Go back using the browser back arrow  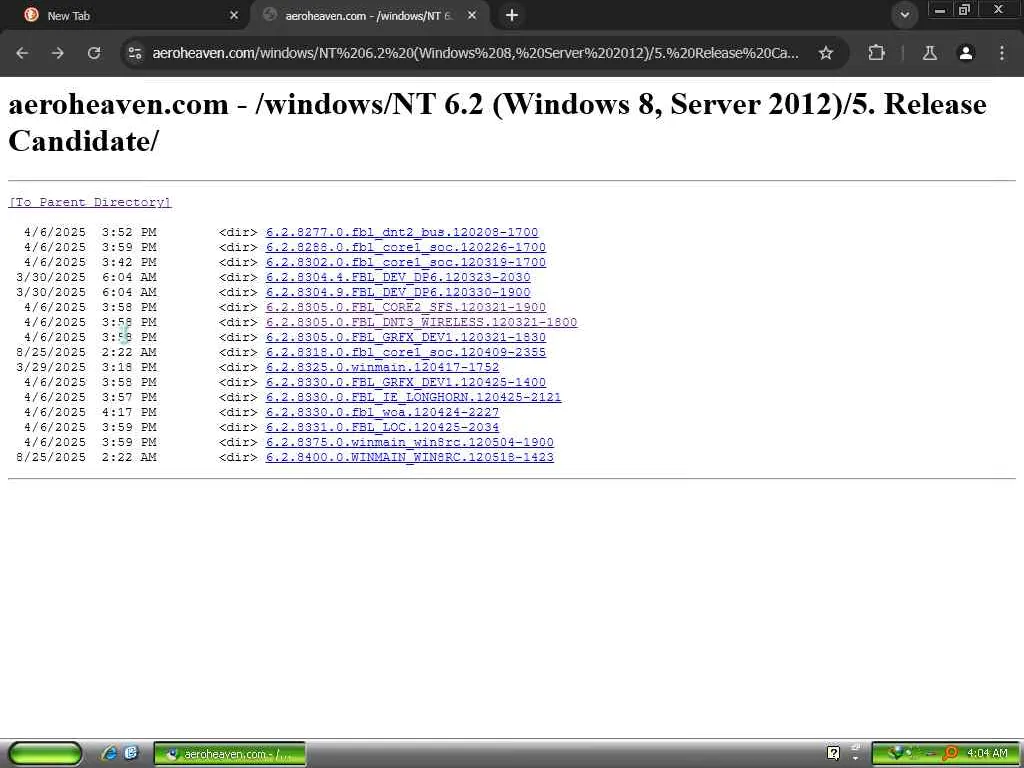click(x=22, y=53)
